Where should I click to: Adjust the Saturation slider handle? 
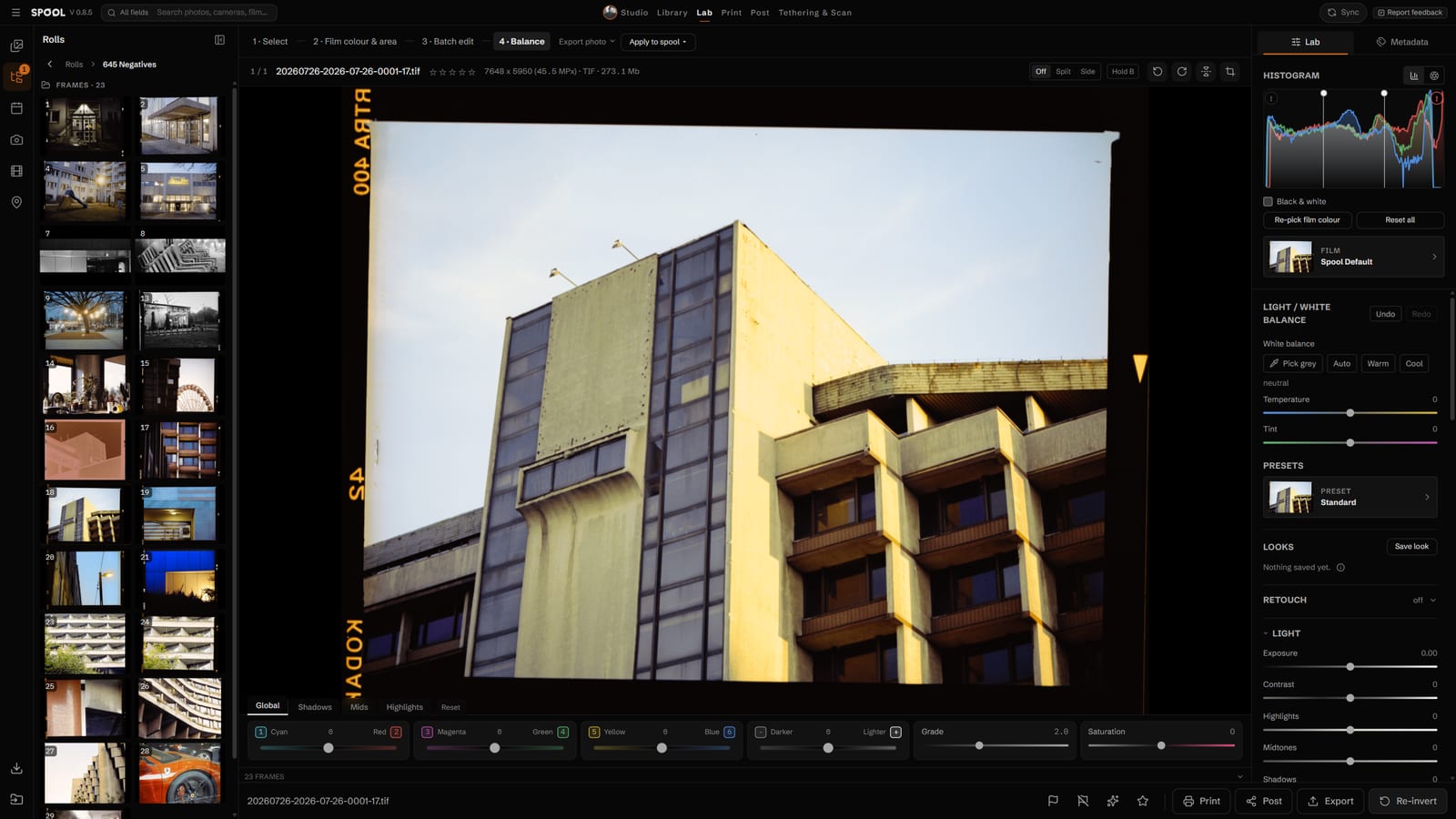pyautogui.click(x=1161, y=745)
